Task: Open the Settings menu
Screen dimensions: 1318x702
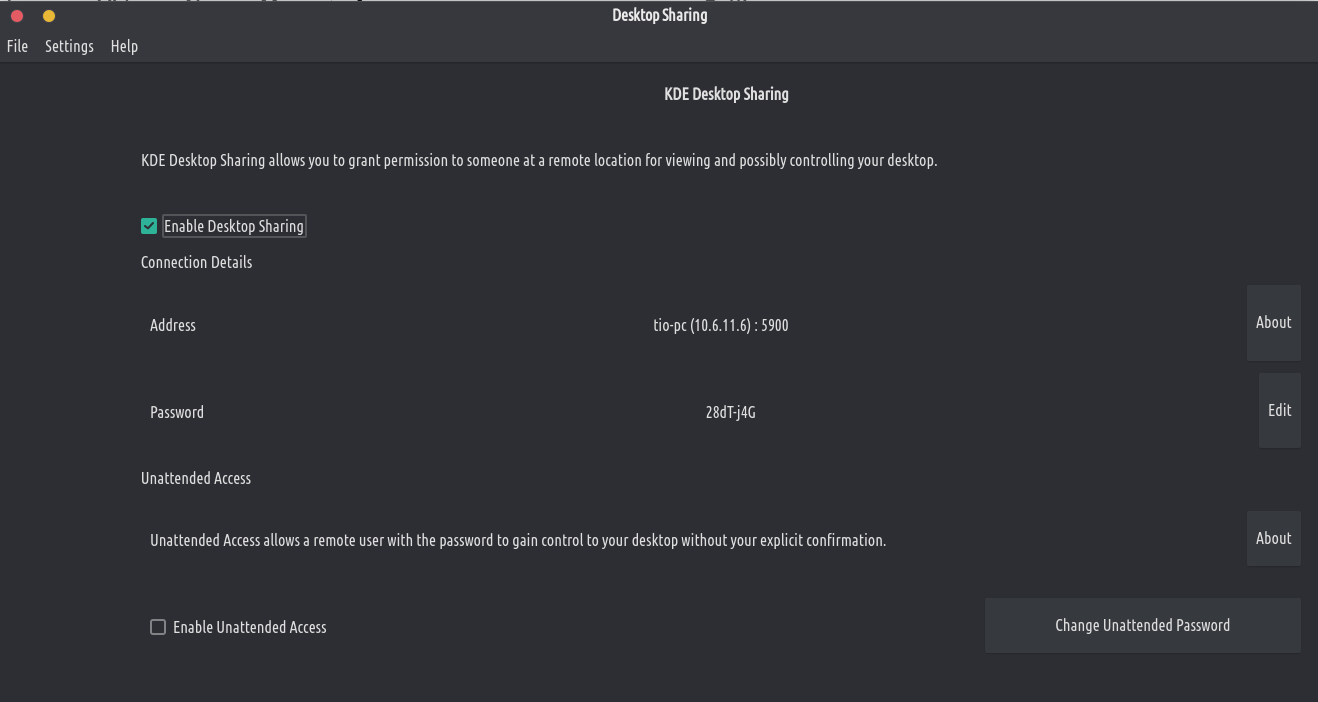Action: point(69,46)
